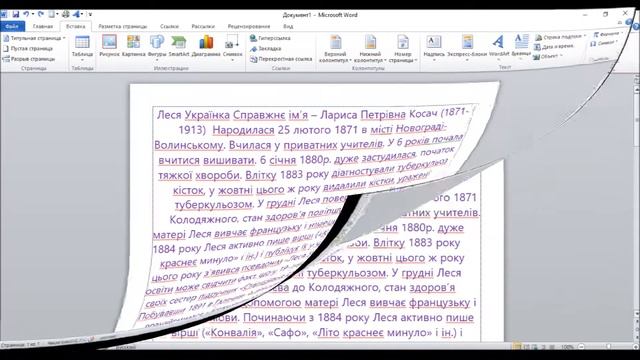This screenshot has width=640, height=360.
Task: Insert a Рисунок from file
Action: pos(109,46)
